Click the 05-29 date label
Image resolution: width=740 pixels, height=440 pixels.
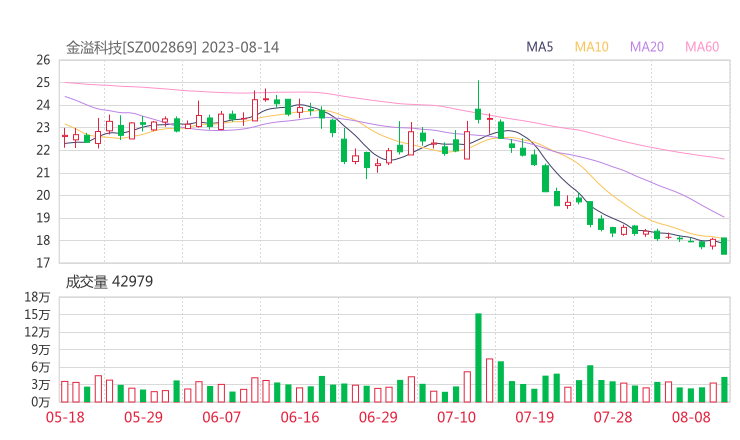(143, 417)
